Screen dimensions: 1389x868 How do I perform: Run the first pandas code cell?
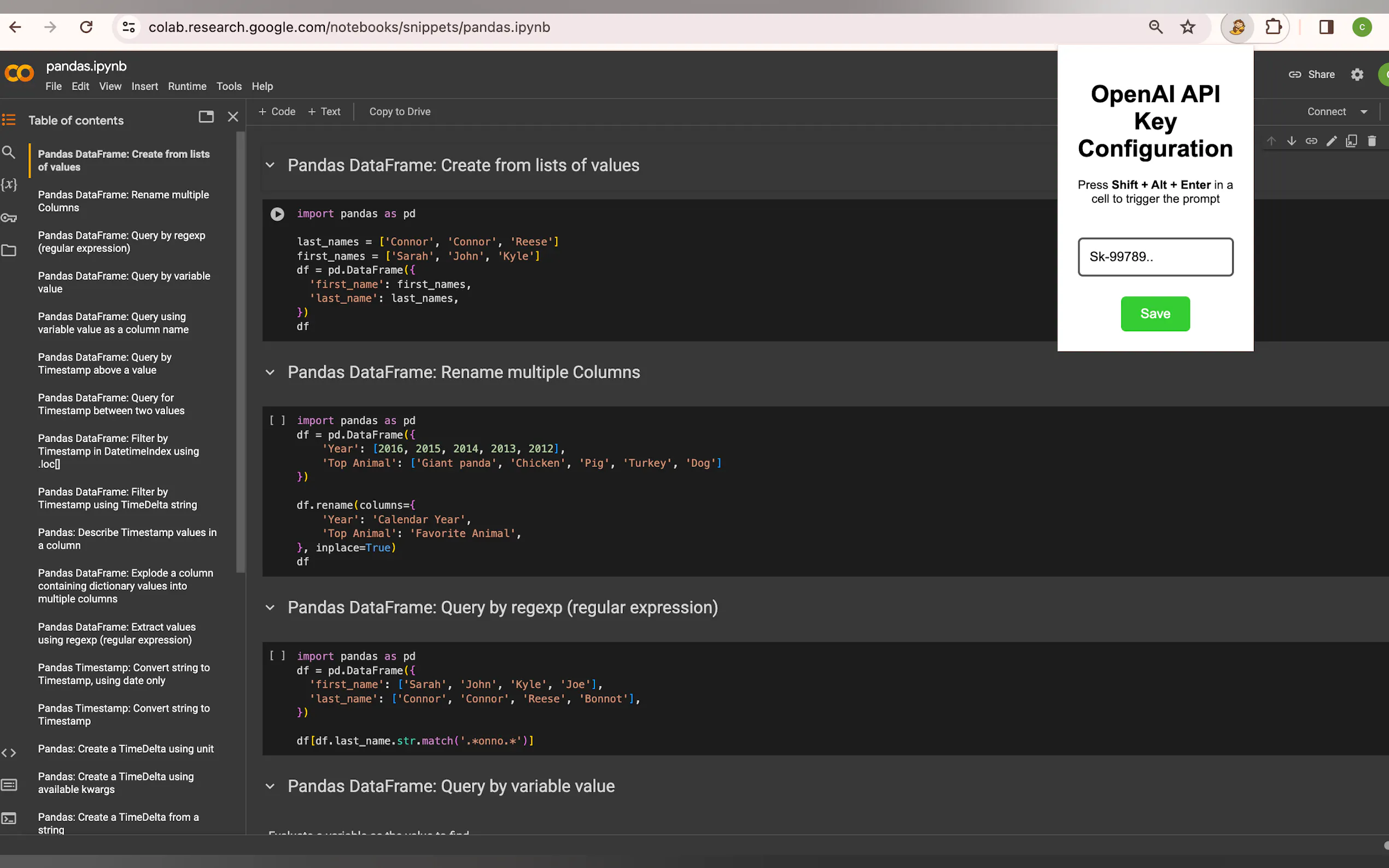(277, 214)
